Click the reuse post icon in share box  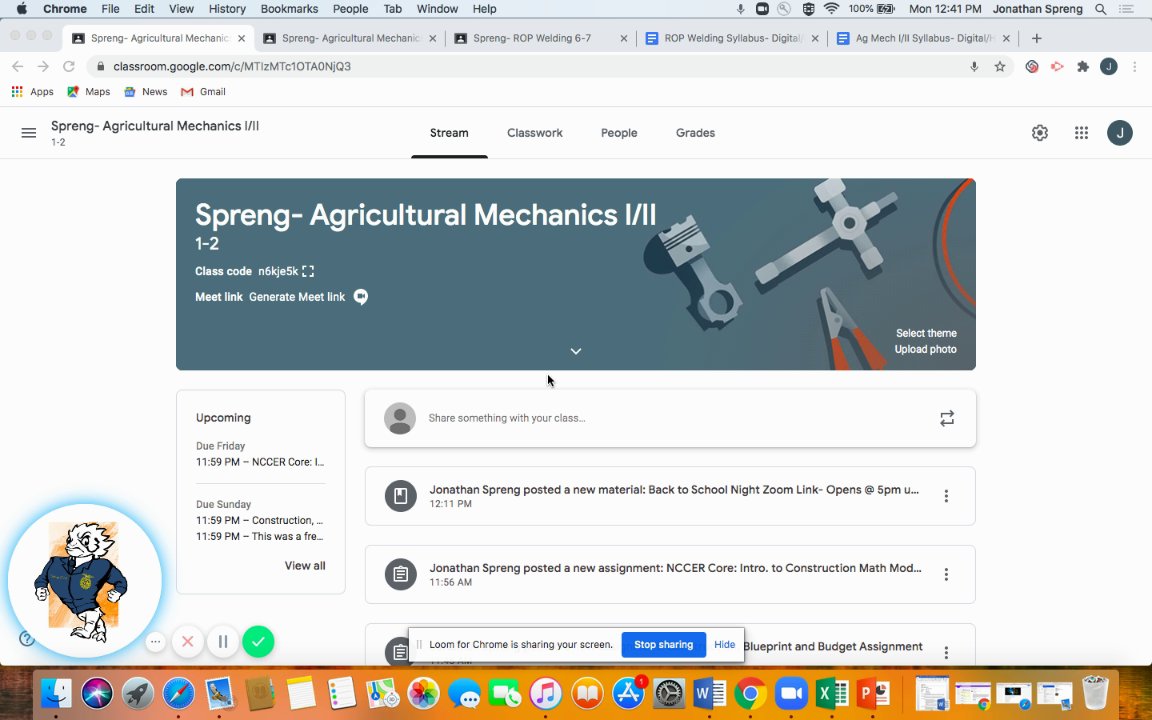(947, 418)
